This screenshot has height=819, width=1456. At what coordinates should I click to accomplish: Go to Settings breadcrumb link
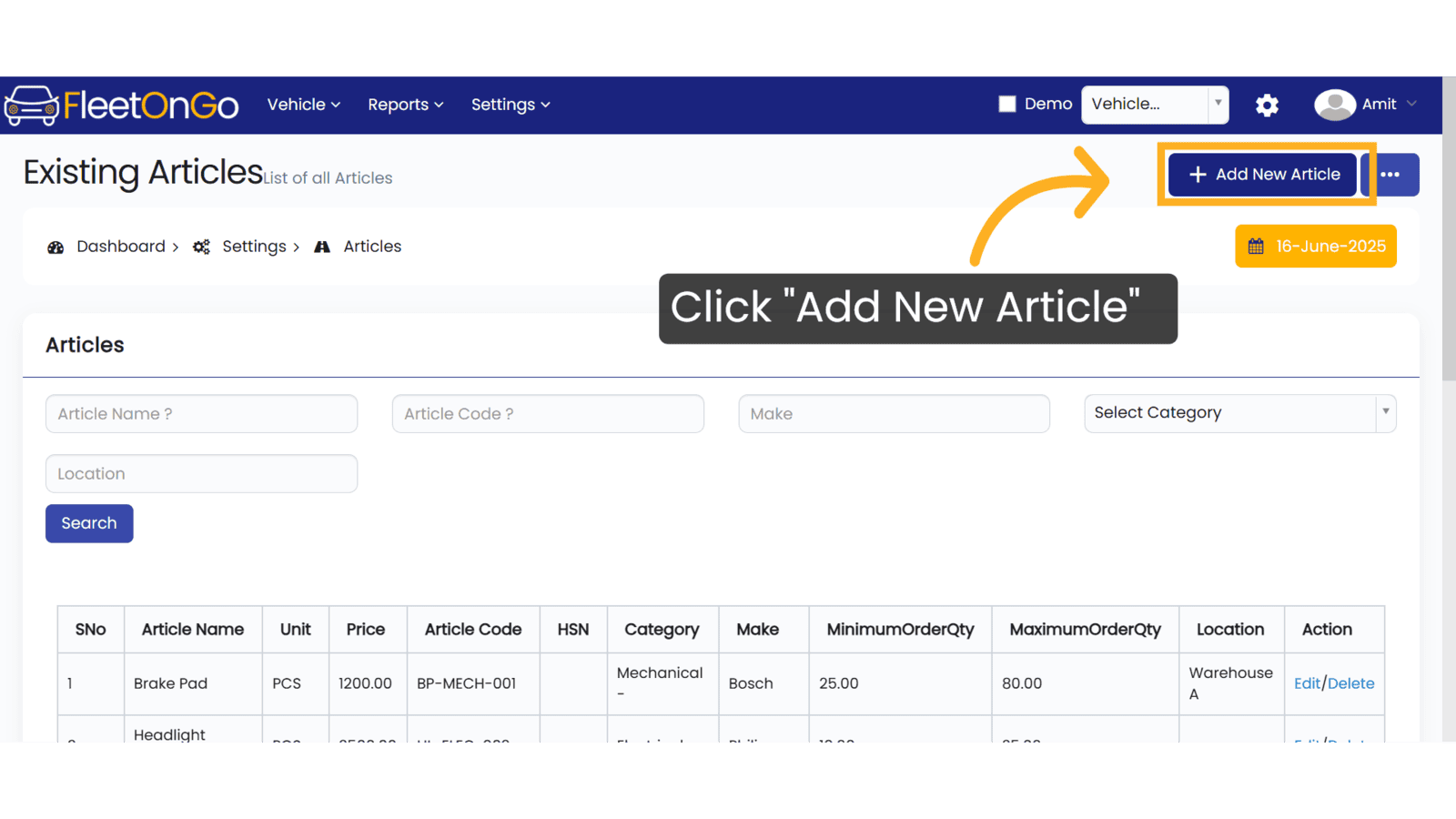254,247
